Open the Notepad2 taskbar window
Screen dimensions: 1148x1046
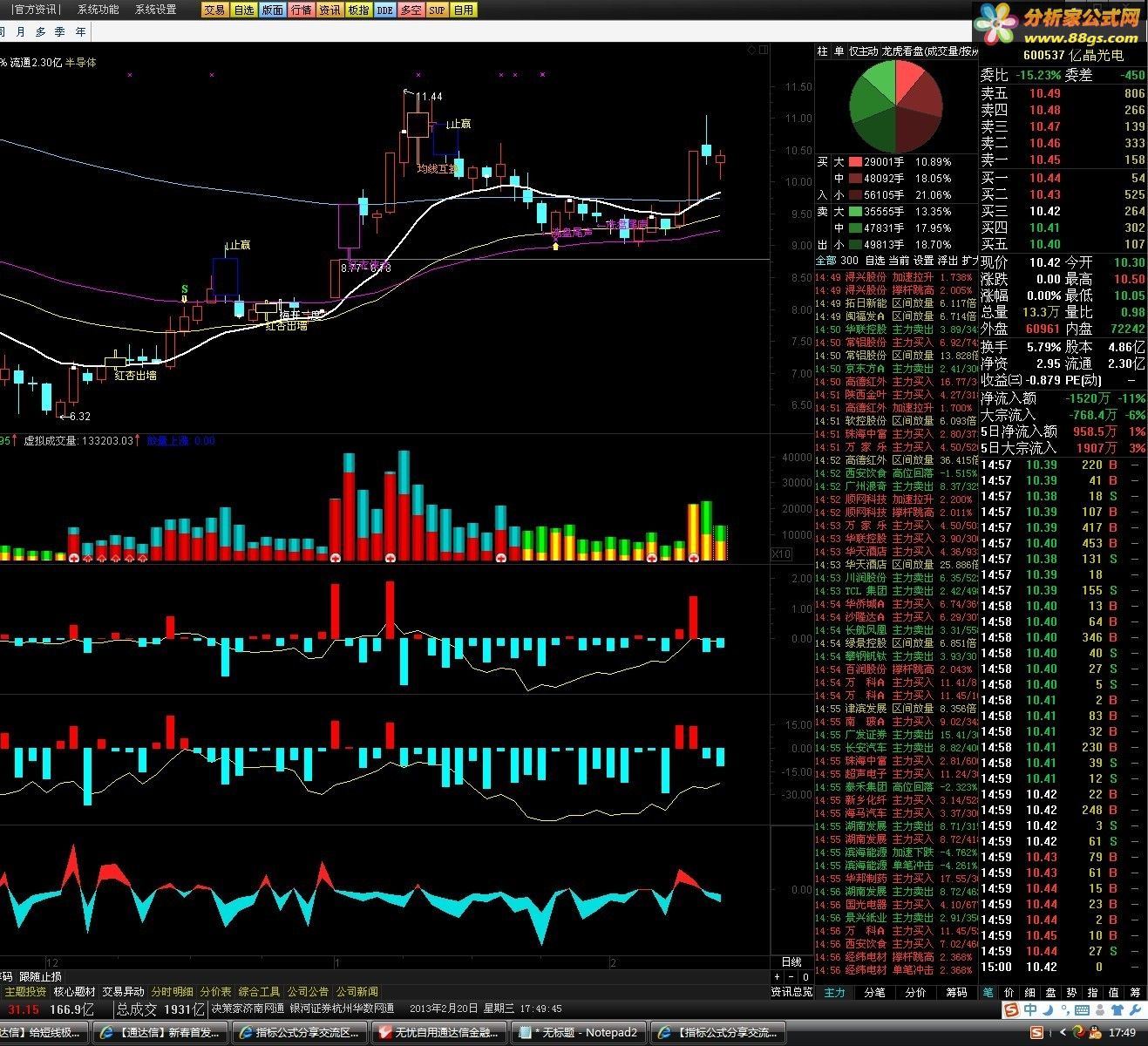[x=580, y=1033]
